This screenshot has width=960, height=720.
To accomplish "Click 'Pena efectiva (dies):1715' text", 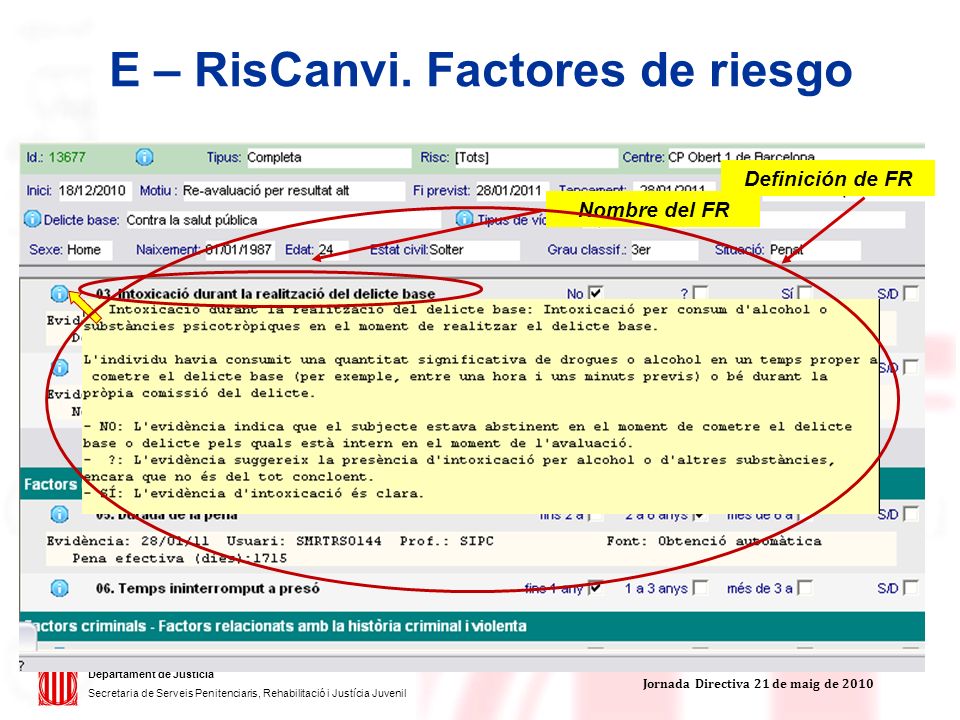I will click(x=179, y=558).
